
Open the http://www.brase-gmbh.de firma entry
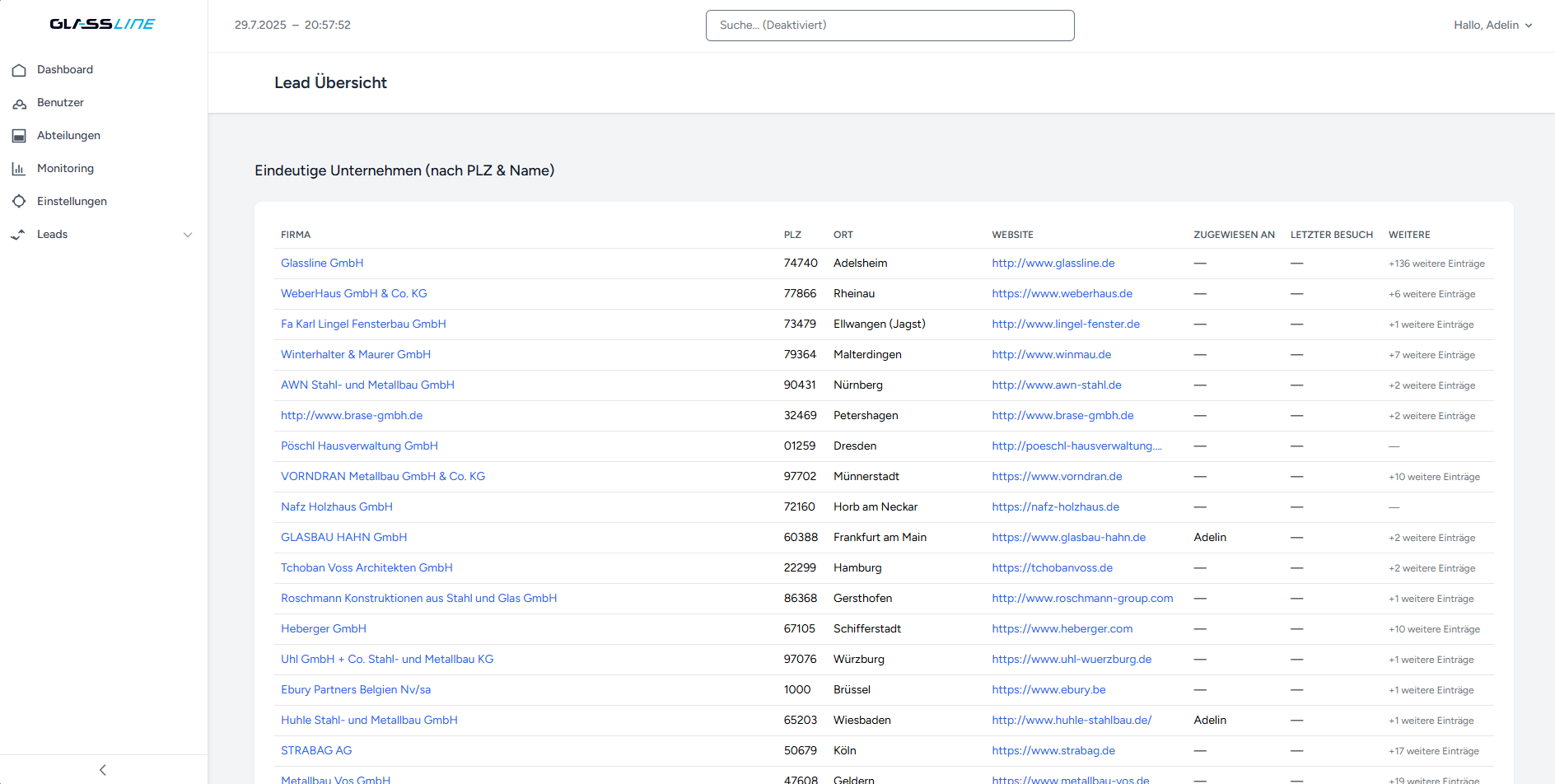click(352, 416)
